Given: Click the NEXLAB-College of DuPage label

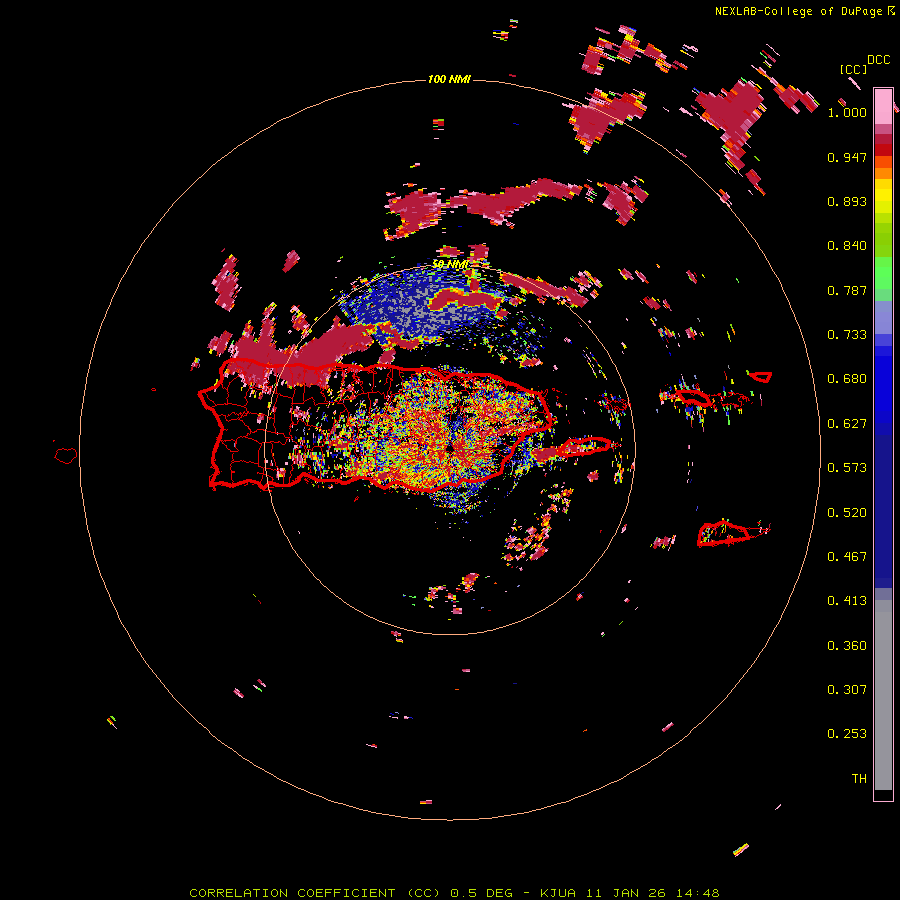Looking at the screenshot, I should coord(798,11).
